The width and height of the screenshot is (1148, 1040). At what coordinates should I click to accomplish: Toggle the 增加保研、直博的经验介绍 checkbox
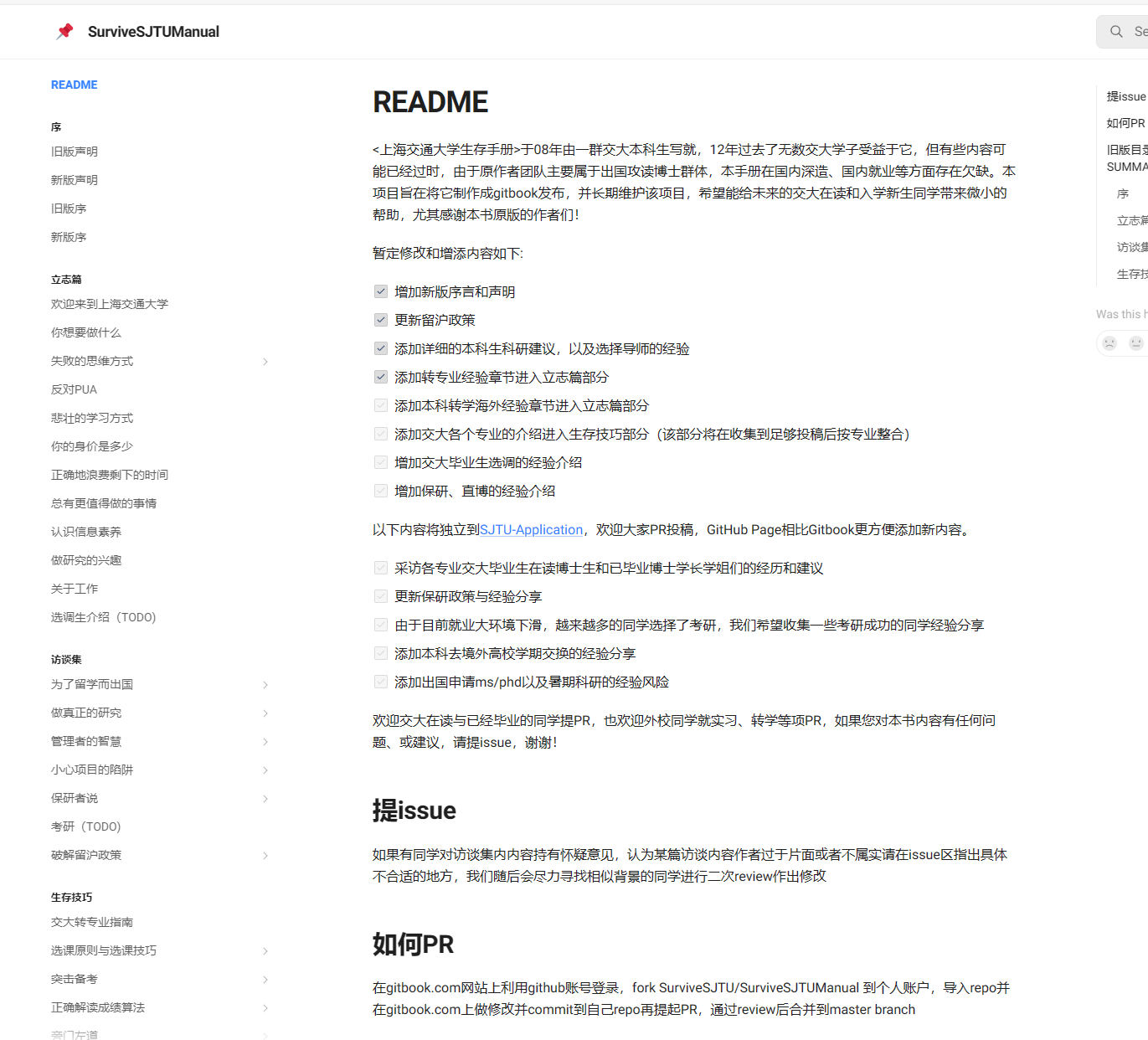coord(381,491)
